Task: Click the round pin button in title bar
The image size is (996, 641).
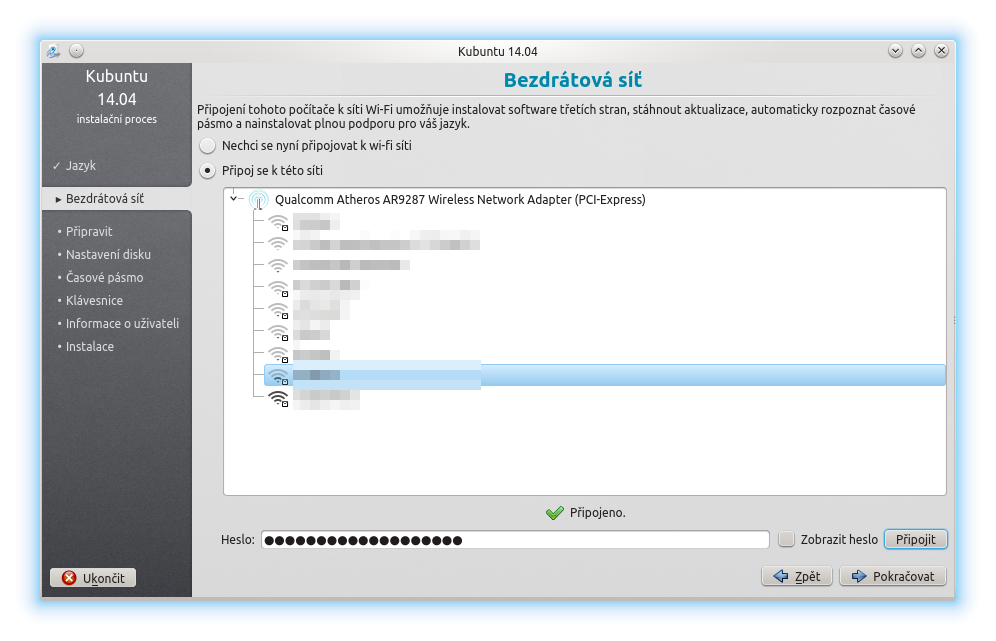Action: click(x=76, y=51)
